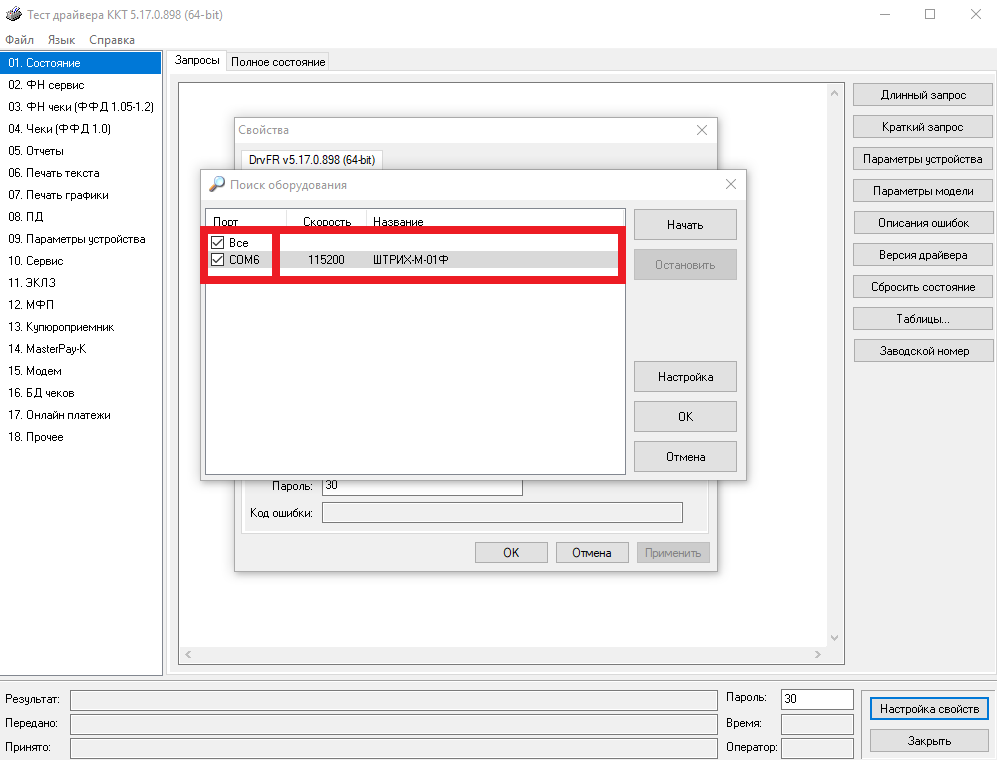Toggle the 'Все' ports checkbox
Viewport: 997px width, 760px height.
[217, 243]
